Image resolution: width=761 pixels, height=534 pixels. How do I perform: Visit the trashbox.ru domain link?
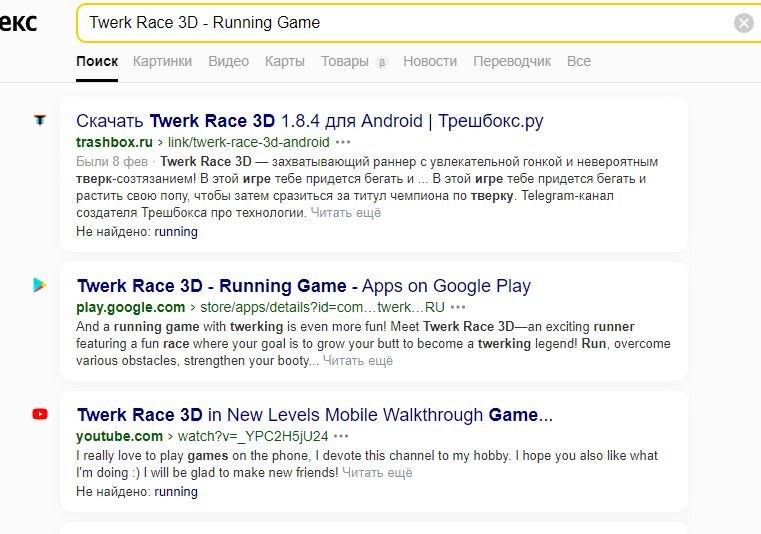[115, 142]
